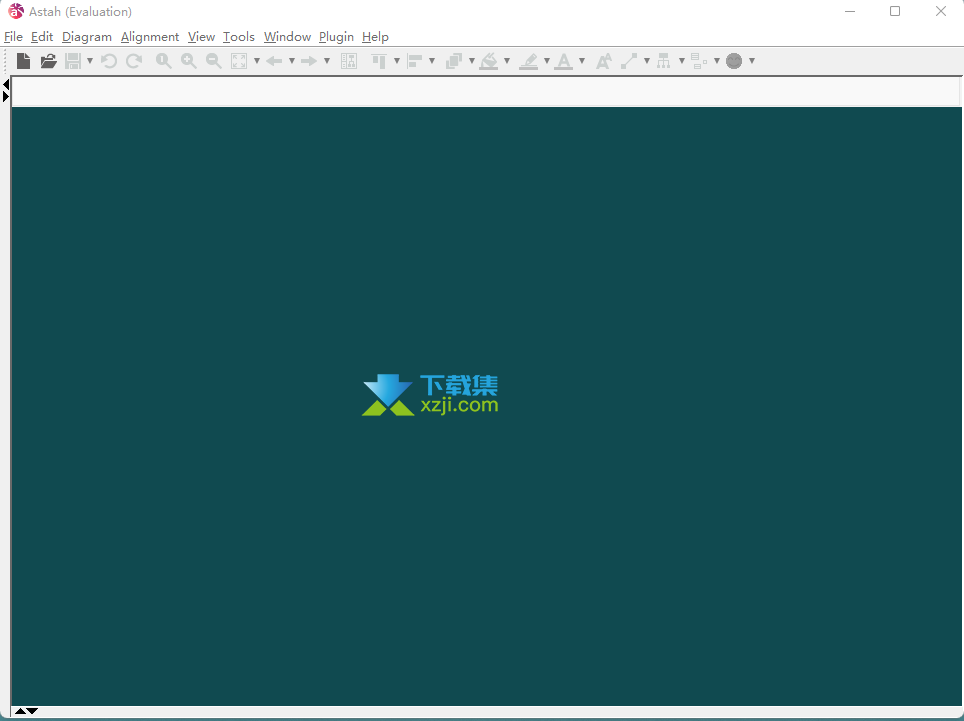Open the adjust size dropdown arrow
Viewport: 964px width, 721px height.
pyautogui.click(x=717, y=61)
